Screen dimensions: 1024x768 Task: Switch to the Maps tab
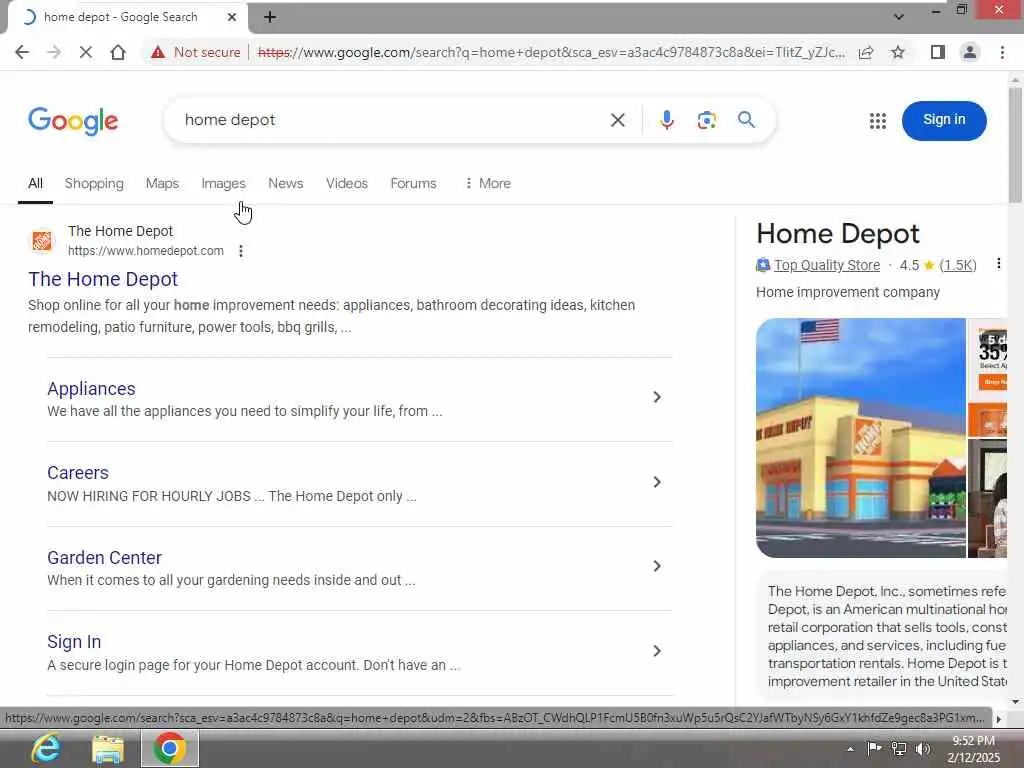[162, 184]
